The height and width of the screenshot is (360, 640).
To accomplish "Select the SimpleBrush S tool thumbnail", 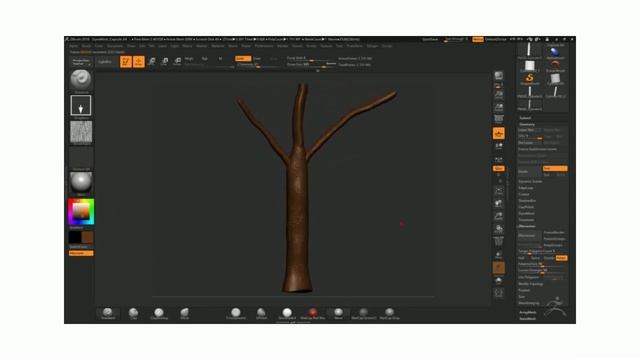I will (x=529, y=78).
